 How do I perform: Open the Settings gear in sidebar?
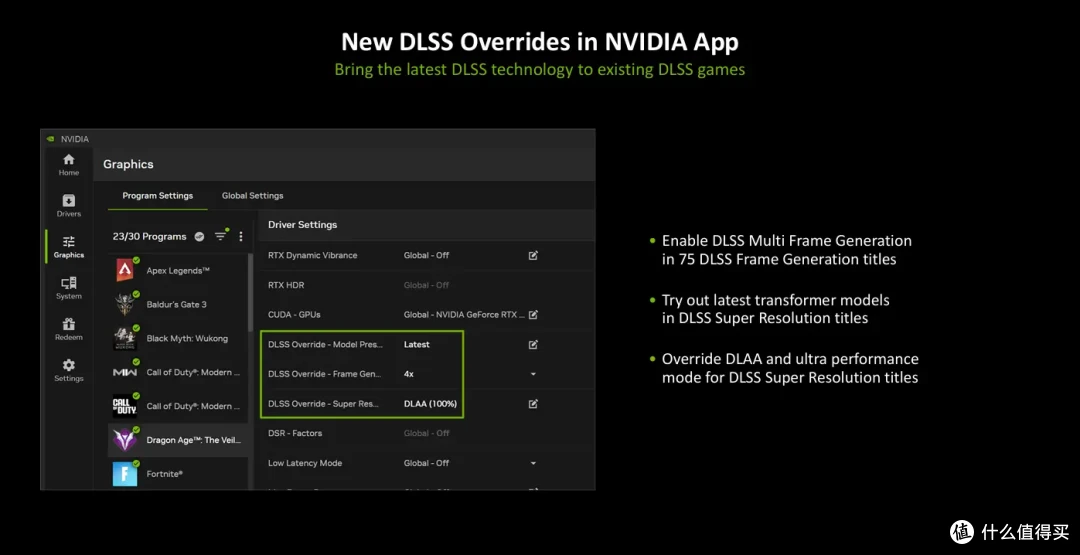click(69, 371)
